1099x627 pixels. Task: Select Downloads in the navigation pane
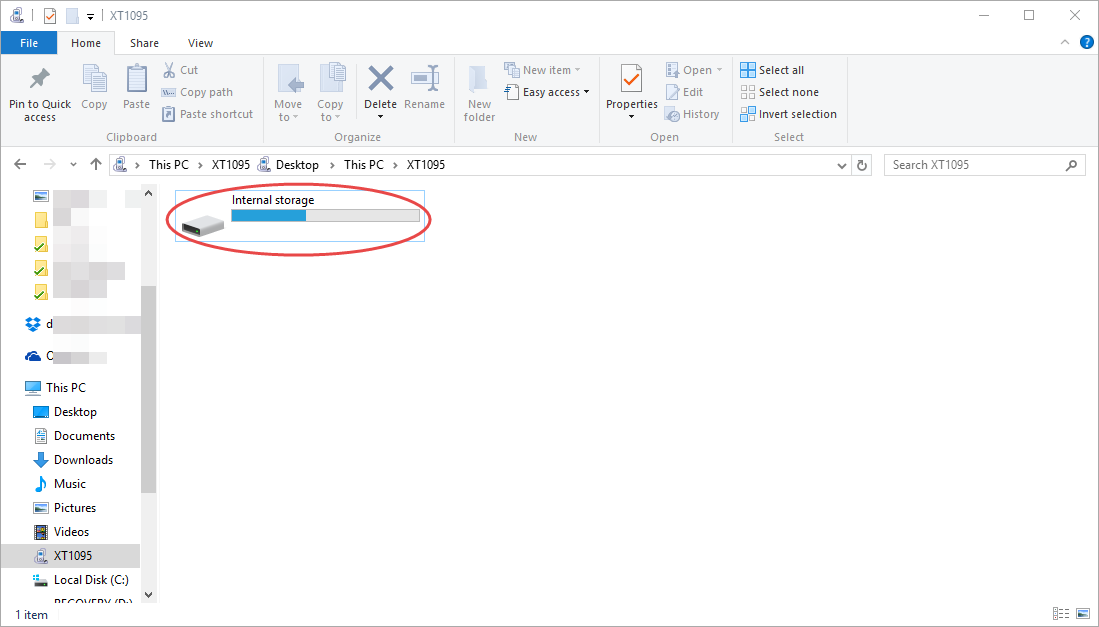83,460
